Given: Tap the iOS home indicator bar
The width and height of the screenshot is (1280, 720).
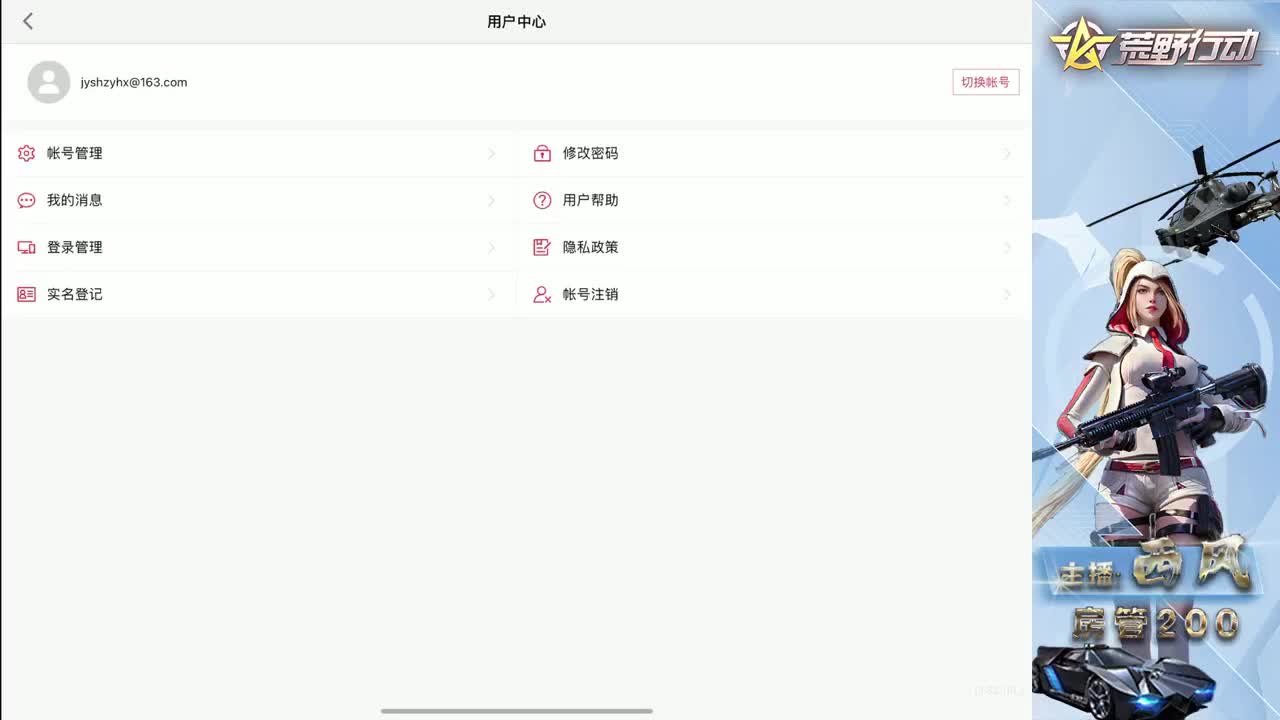Looking at the screenshot, I should coord(517,711).
